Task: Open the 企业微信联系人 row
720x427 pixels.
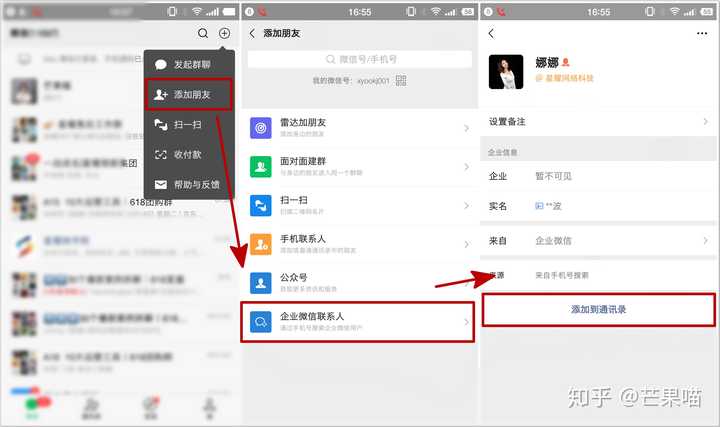Action: (x=358, y=322)
